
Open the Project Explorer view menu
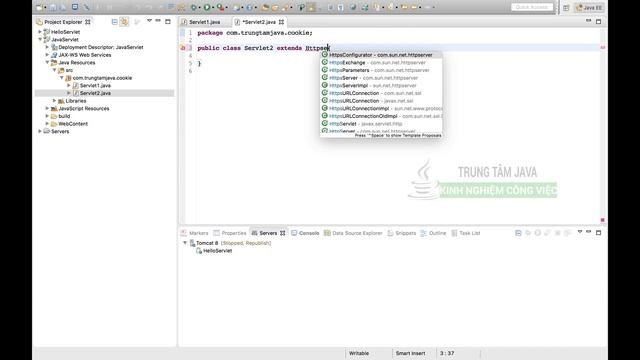149,21
